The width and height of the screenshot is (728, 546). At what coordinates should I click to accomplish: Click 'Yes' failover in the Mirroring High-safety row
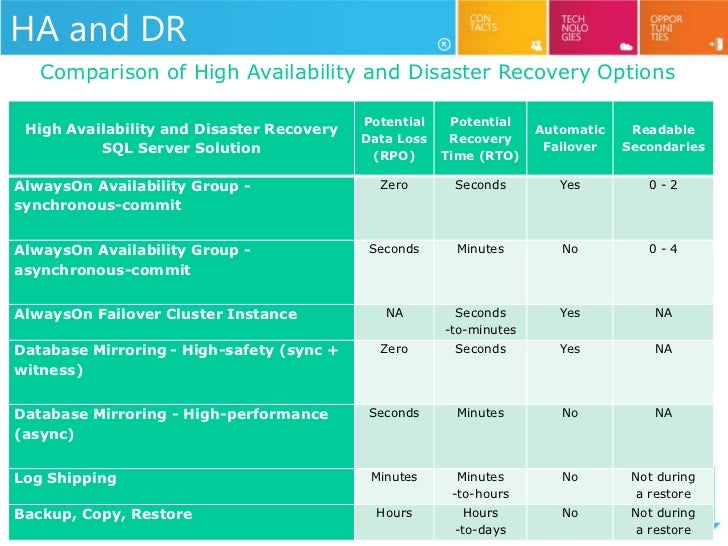point(570,349)
